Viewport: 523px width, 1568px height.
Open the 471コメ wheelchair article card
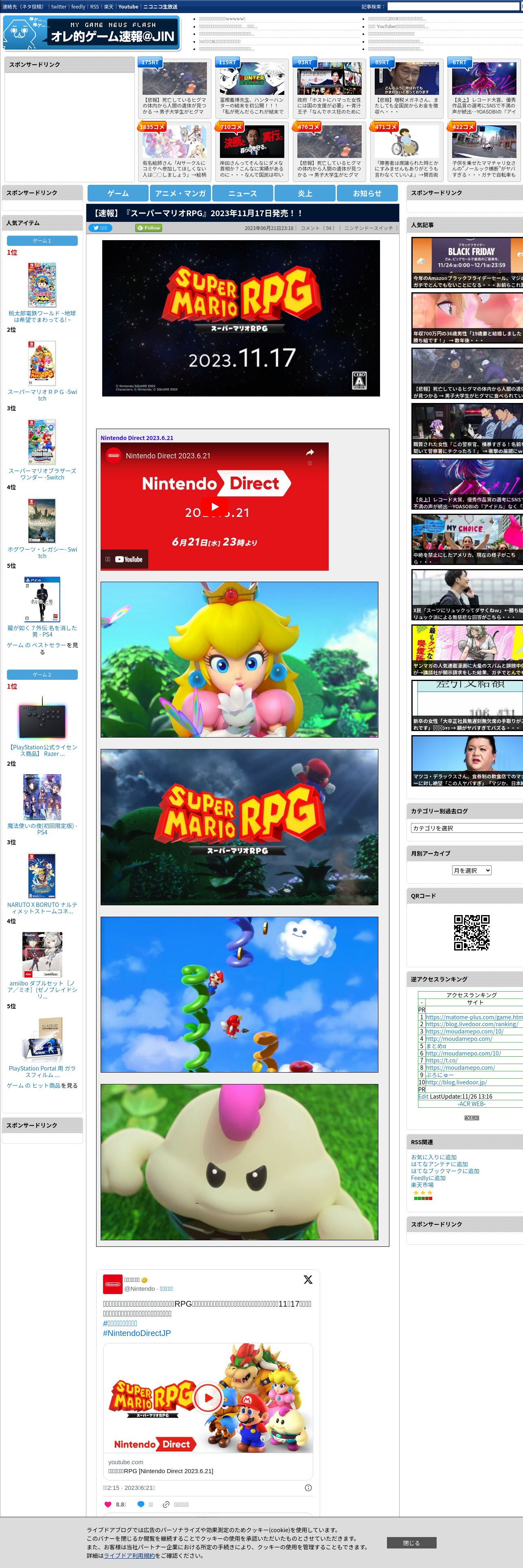click(x=407, y=151)
